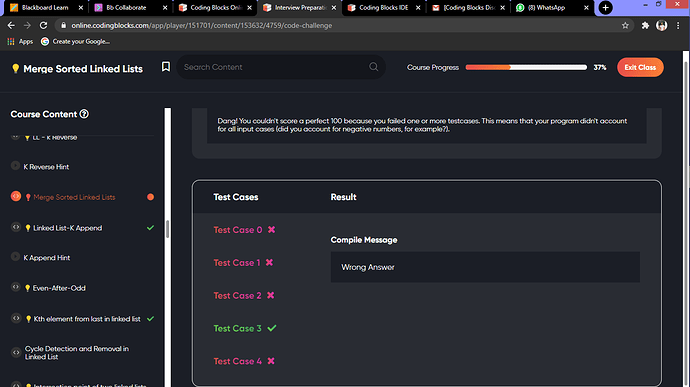Switch to the Blackboard Learn tab

(44, 7)
